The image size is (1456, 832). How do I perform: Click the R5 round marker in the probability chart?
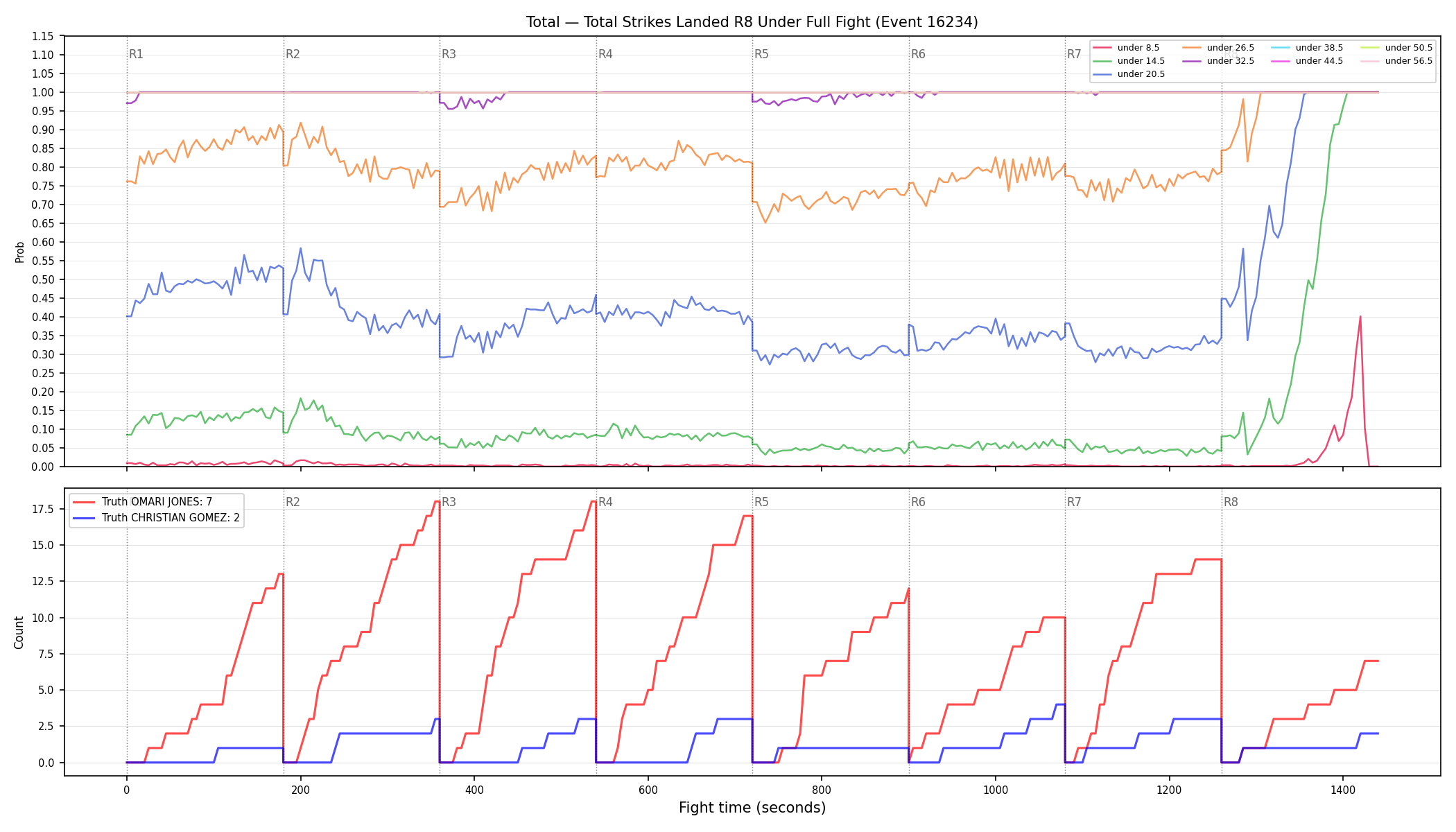(761, 54)
